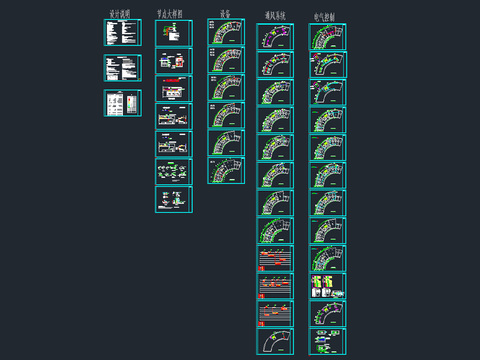Screen dimensions: 480x360
Task: Select last outline sheet under 通风系统
Action: (275, 342)
